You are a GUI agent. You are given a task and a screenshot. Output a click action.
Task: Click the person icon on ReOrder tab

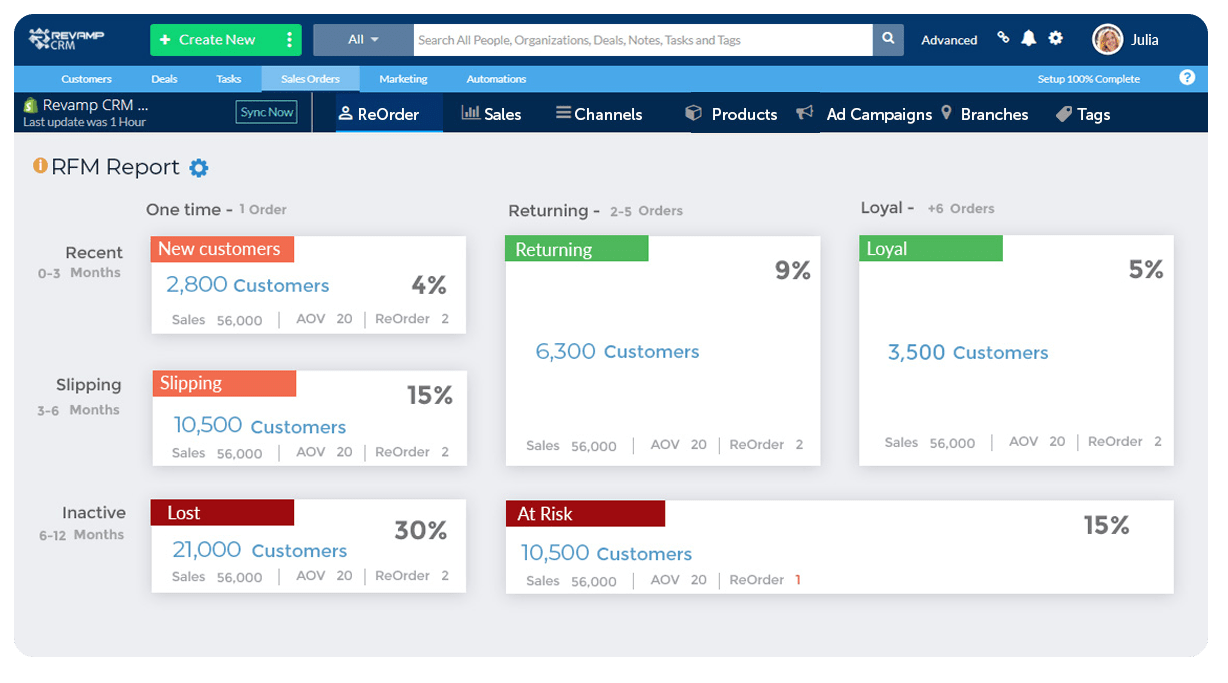[346, 113]
